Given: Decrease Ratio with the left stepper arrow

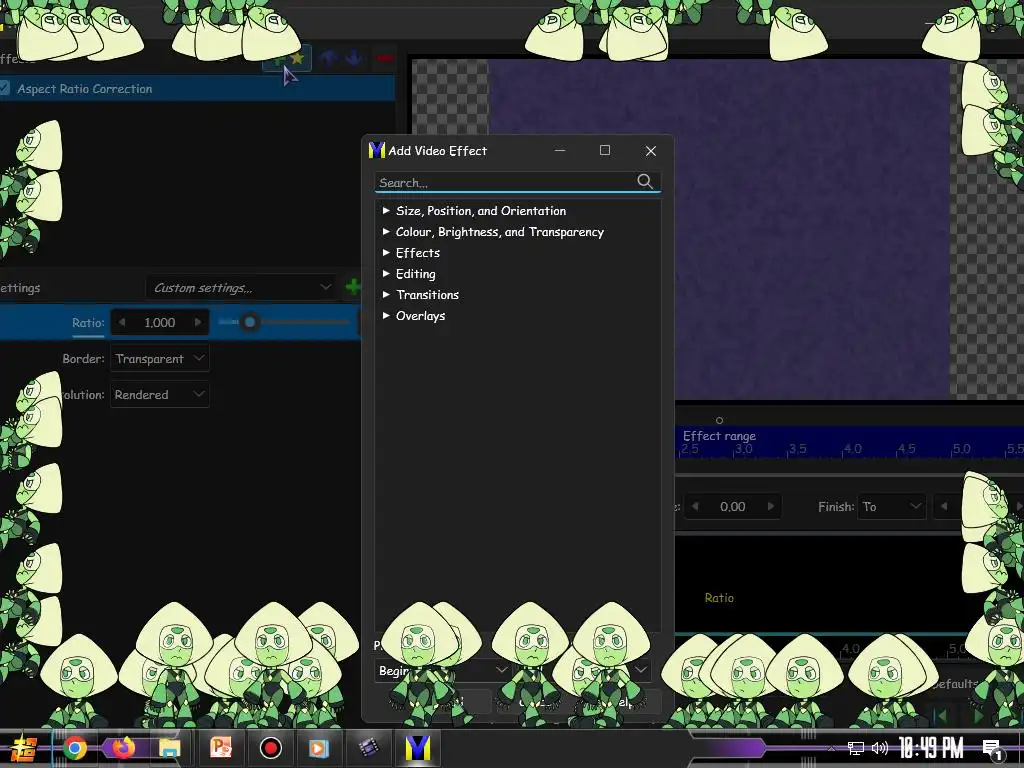Looking at the screenshot, I should tap(121, 322).
